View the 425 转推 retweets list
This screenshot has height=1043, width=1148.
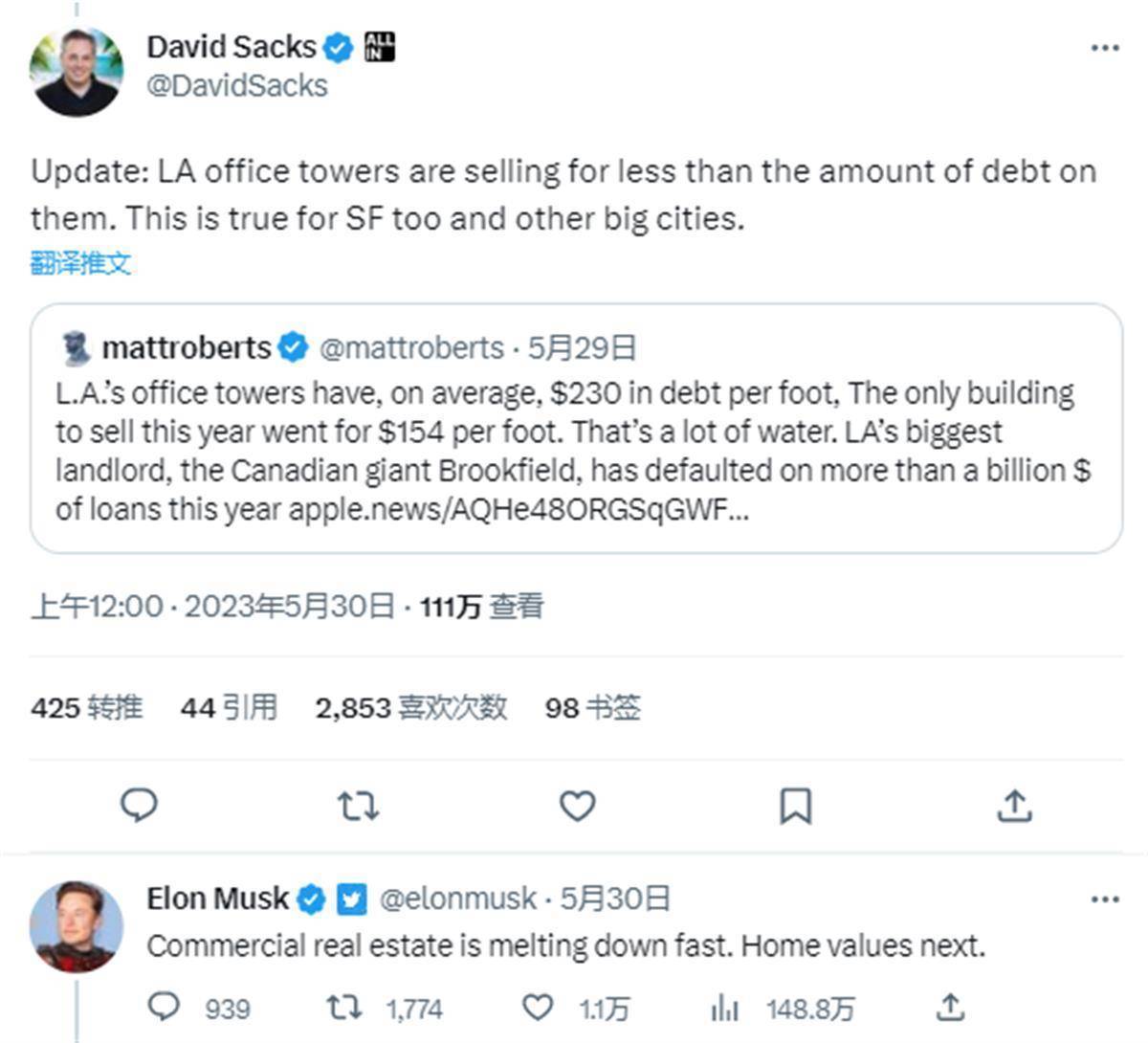click(x=86, y=708)
